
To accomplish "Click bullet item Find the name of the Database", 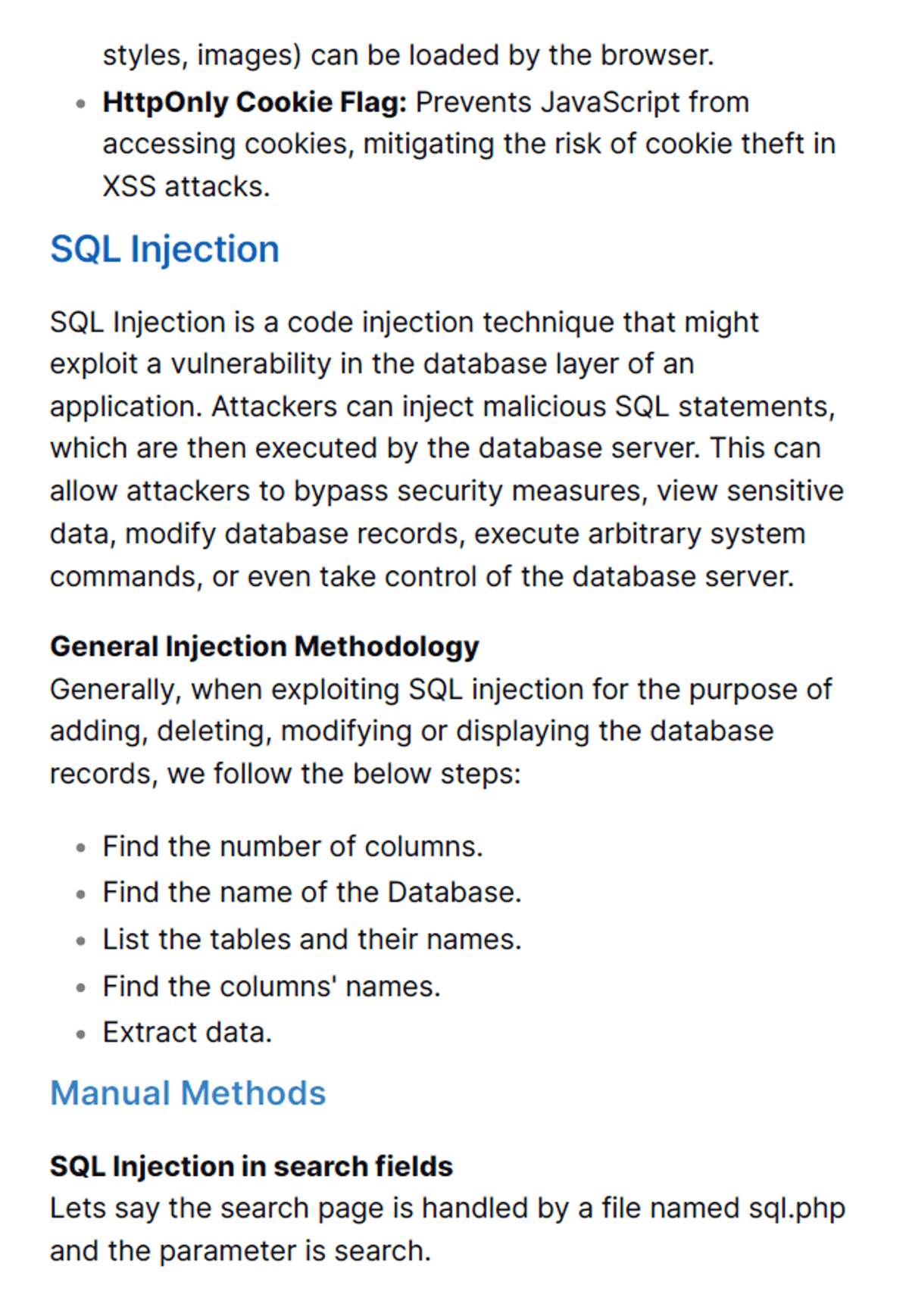I will [x=312, y=892].
